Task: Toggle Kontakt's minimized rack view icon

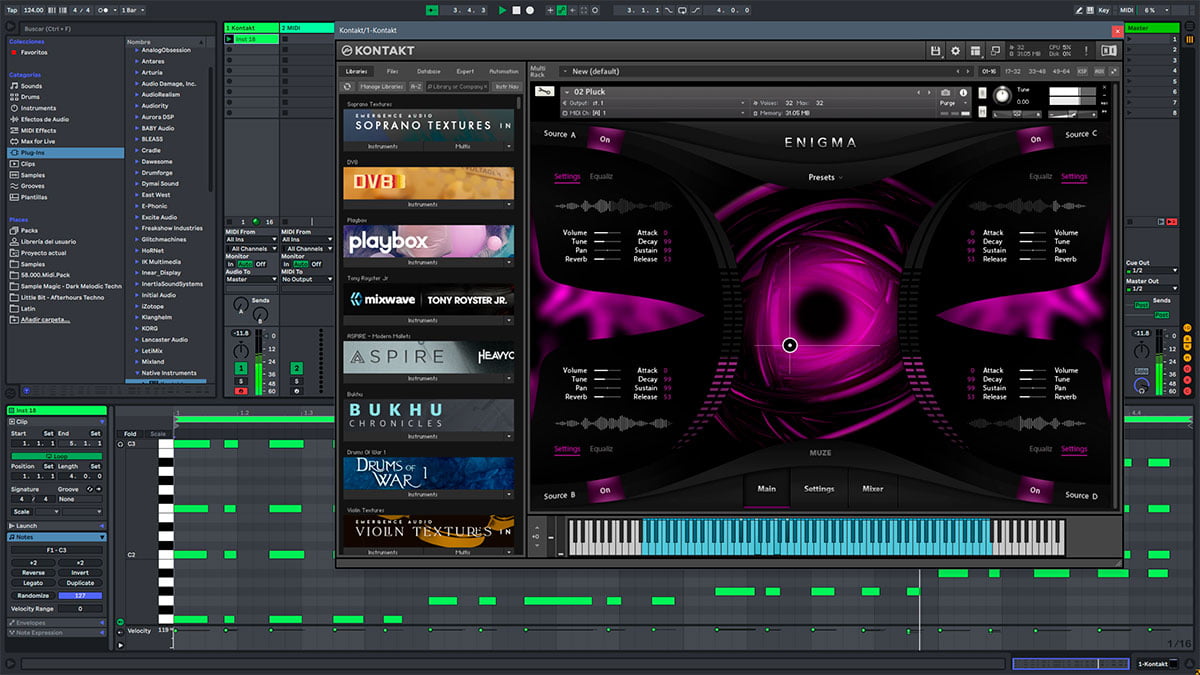Action: [x=995, y=50]
